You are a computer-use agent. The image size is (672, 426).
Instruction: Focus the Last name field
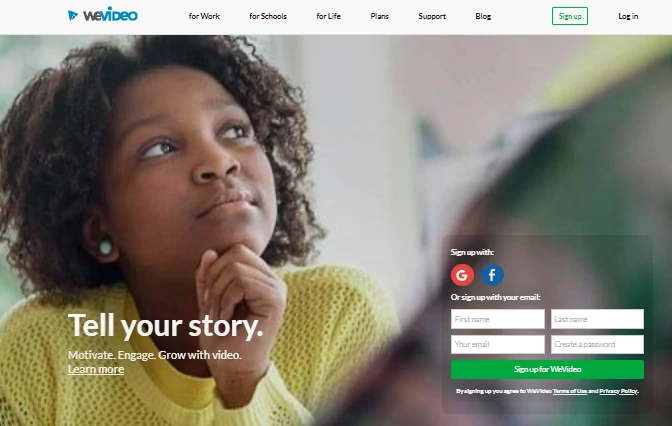[x=597, y=319]
